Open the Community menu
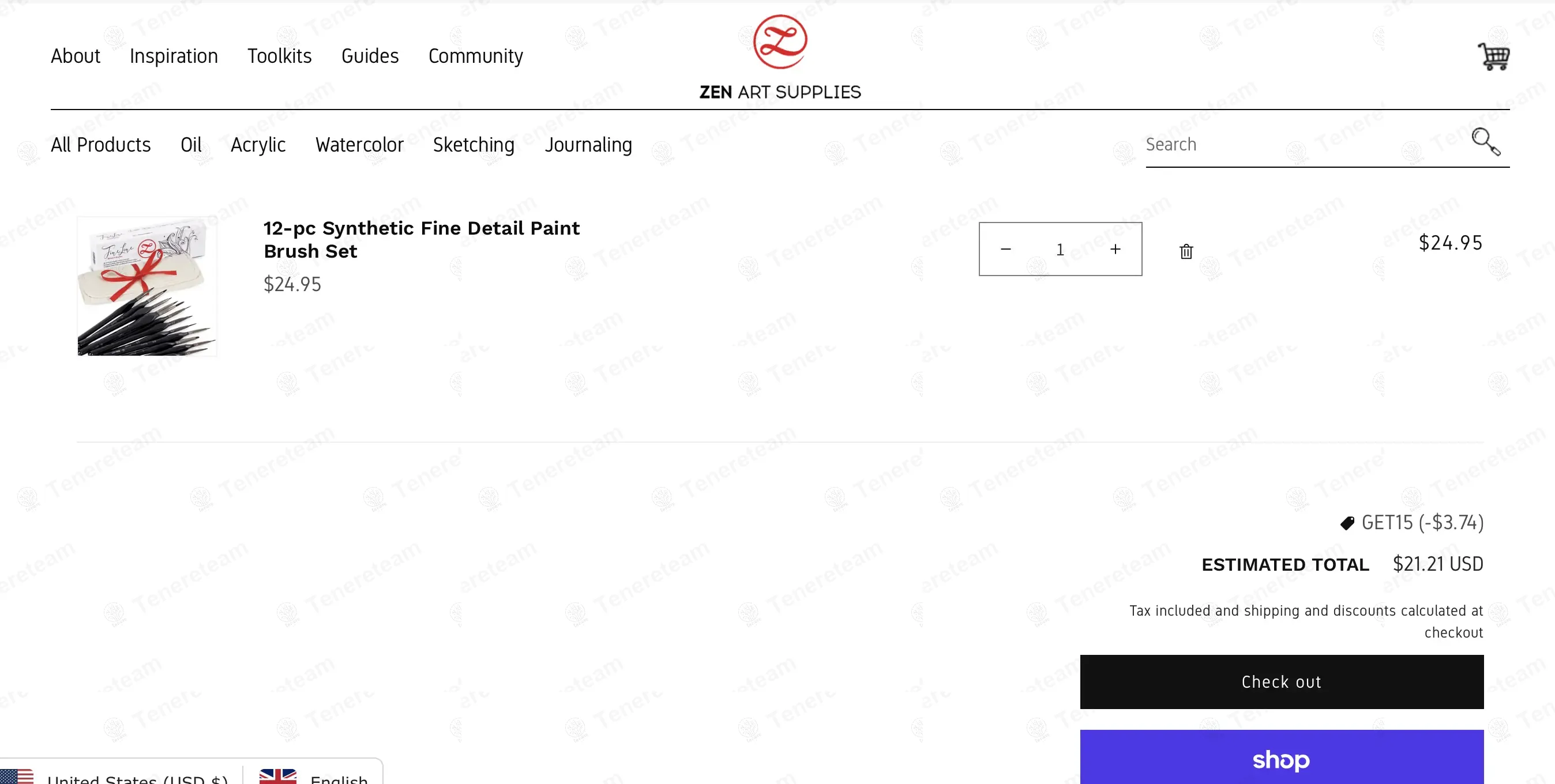The image size is (1555, 784). (476, 56)
